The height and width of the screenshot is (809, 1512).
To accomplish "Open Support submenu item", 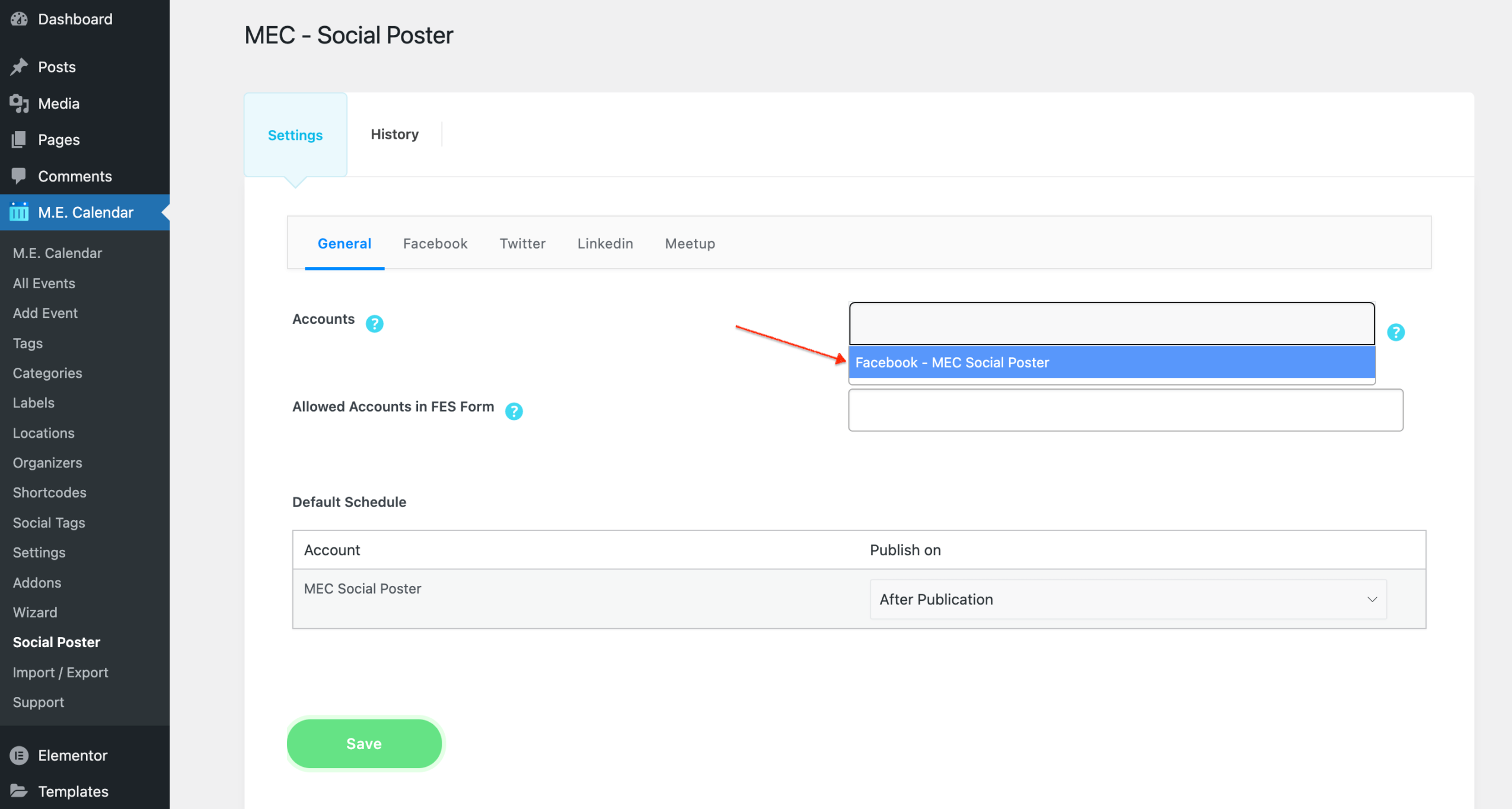I will click(x=39, y=702).
